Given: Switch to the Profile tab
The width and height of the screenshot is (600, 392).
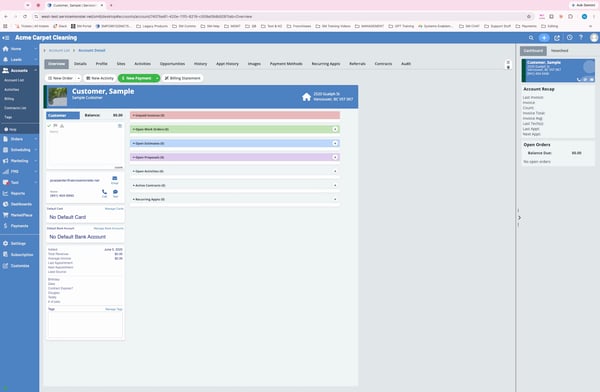Looking at the screenshot, I should pyautogui.click(x=101, y=64).
